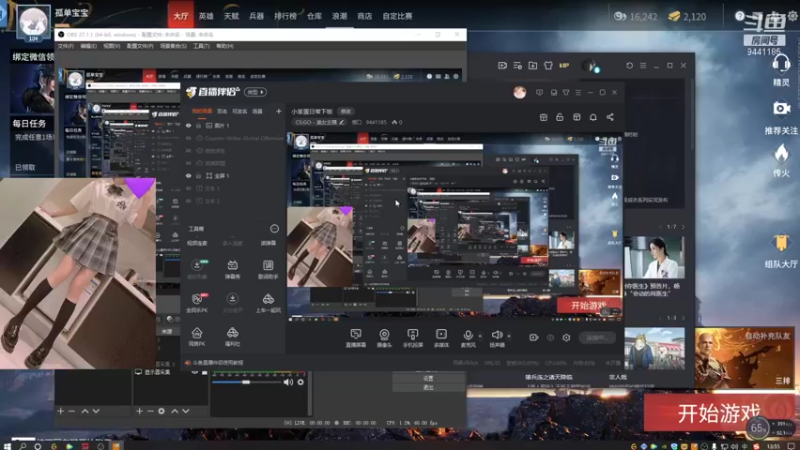The height and width of the screenshot is (450, 800).
Task: Click the 上车一起玩 car tool icon
Action: 268,299
